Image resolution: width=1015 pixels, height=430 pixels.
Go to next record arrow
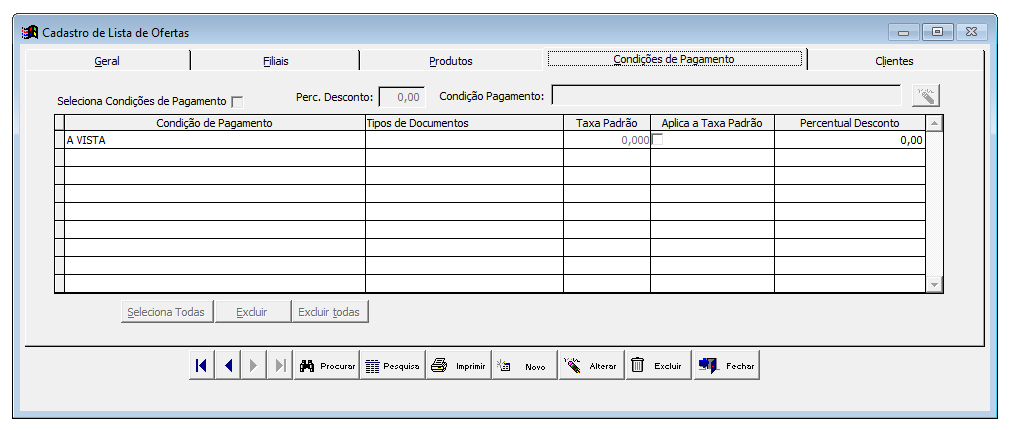[x=254, y=366]
